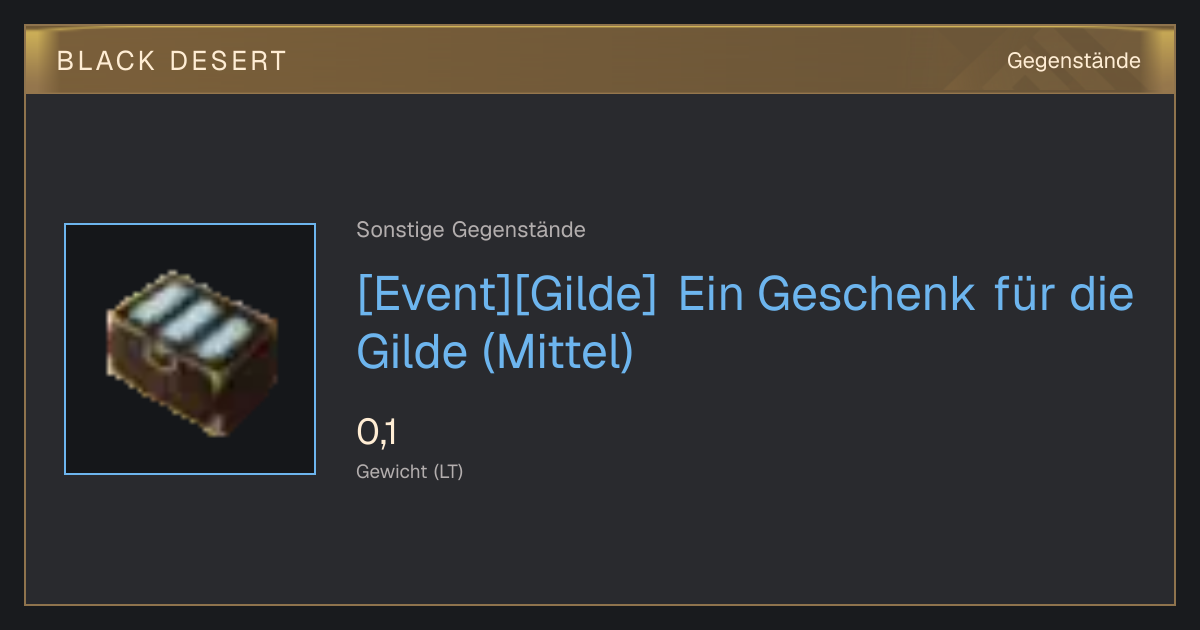Click the Gewicht (LT) label

409,472
